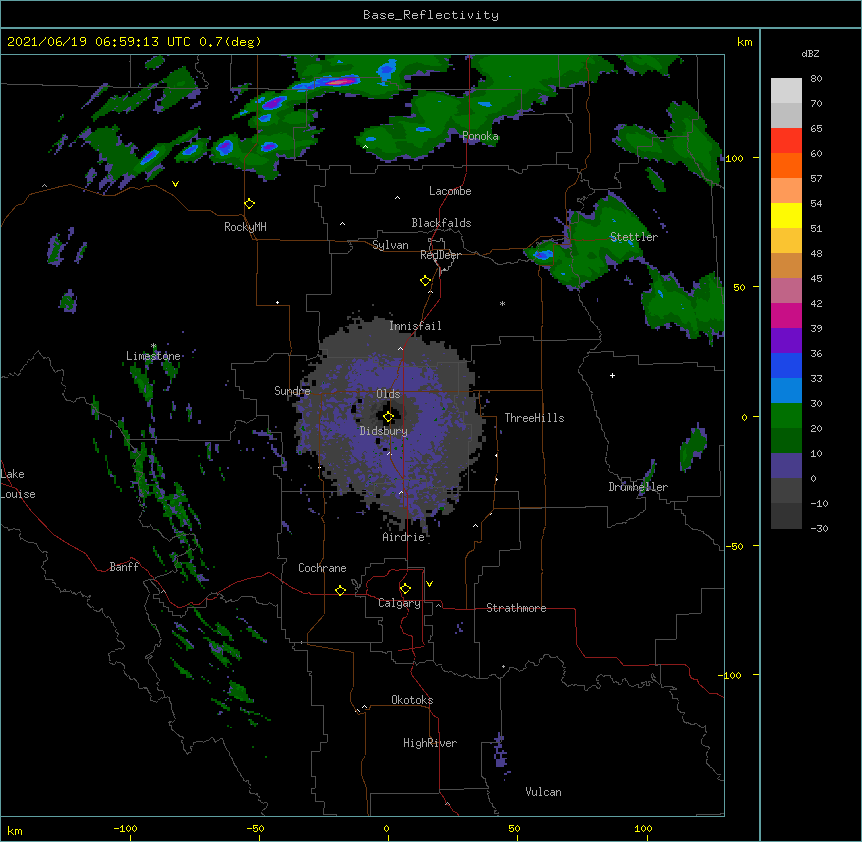Click the Base_Reflectivity title

431,15
